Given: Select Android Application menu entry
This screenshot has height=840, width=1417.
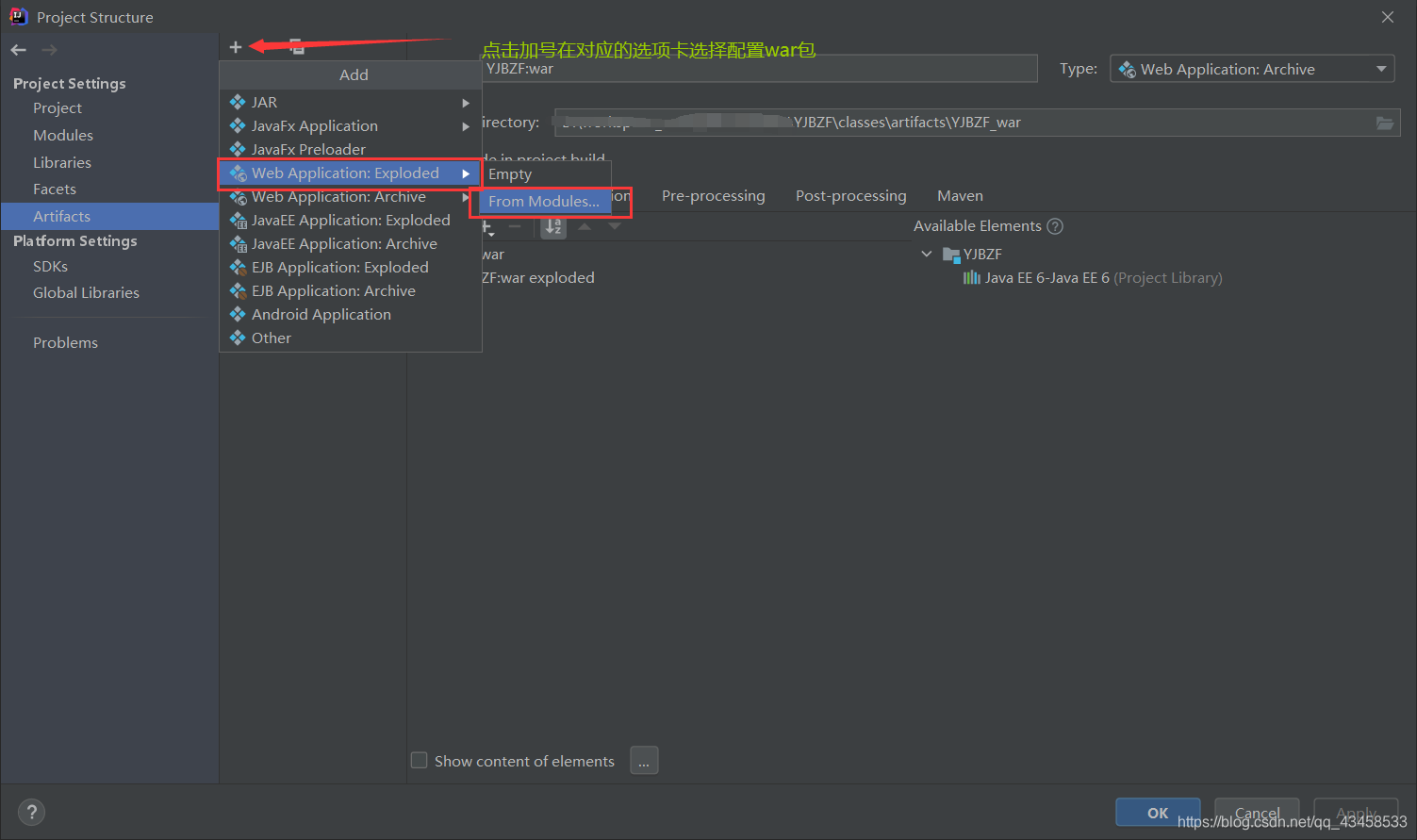Looking at the screenshot, I should 350,315.
